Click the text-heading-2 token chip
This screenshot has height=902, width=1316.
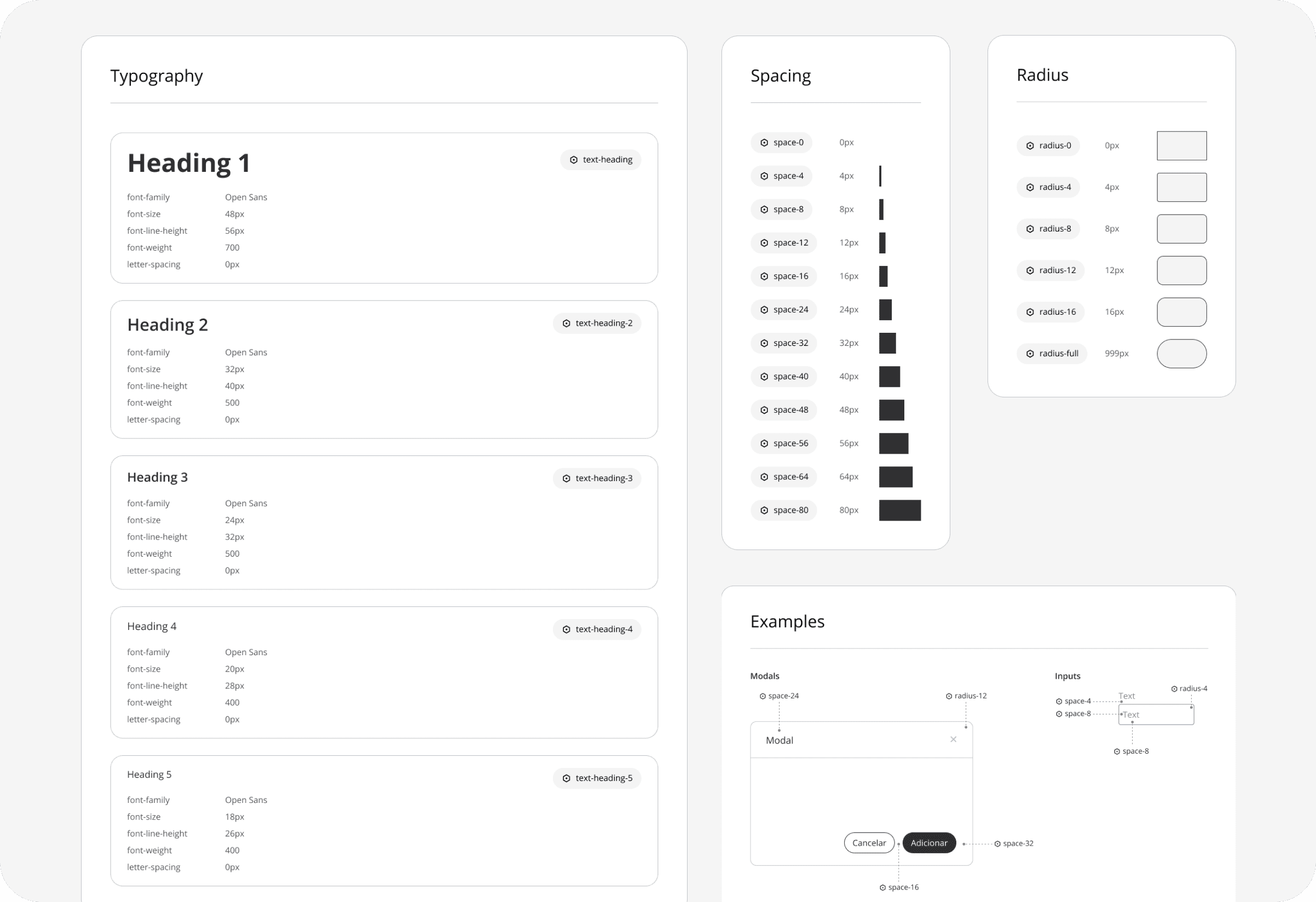(596, 323)
